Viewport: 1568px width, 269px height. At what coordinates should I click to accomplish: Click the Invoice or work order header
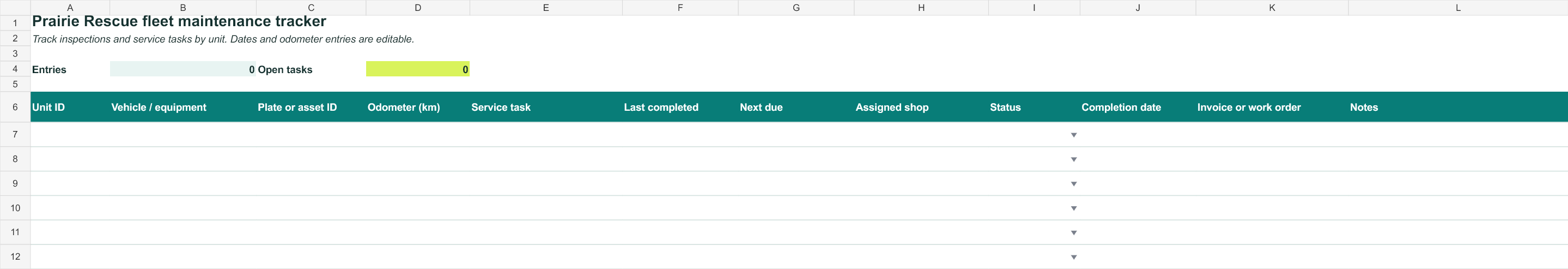point(1272,107)
